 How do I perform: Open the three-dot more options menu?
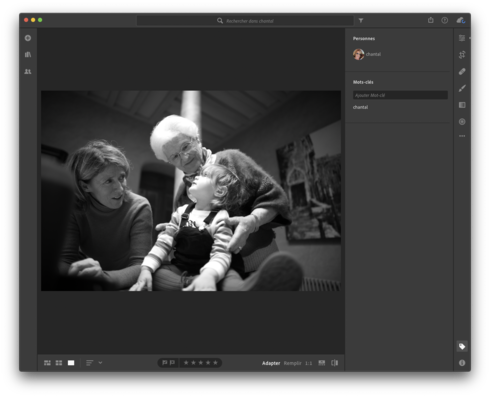pyautogui.click(x=462, y=136)
